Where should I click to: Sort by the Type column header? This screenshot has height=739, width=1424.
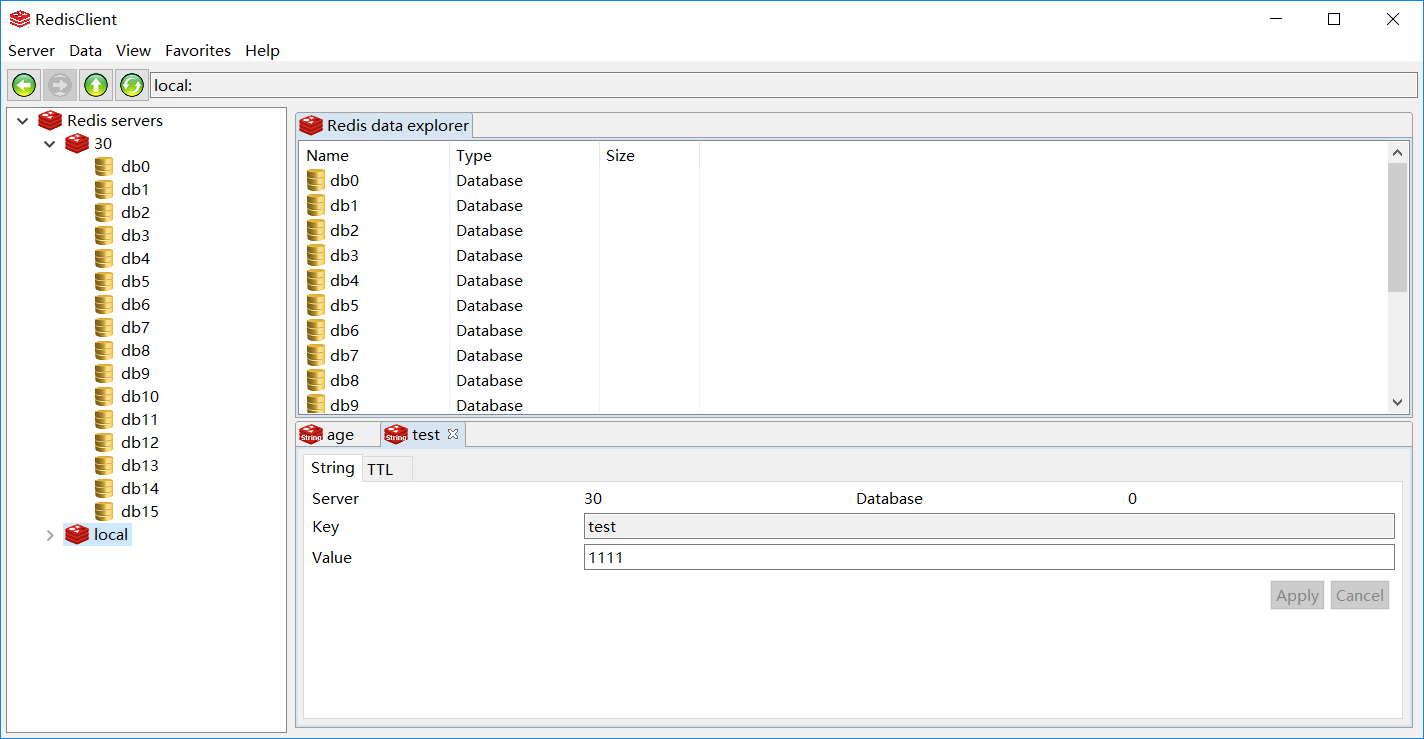(524, 155)
